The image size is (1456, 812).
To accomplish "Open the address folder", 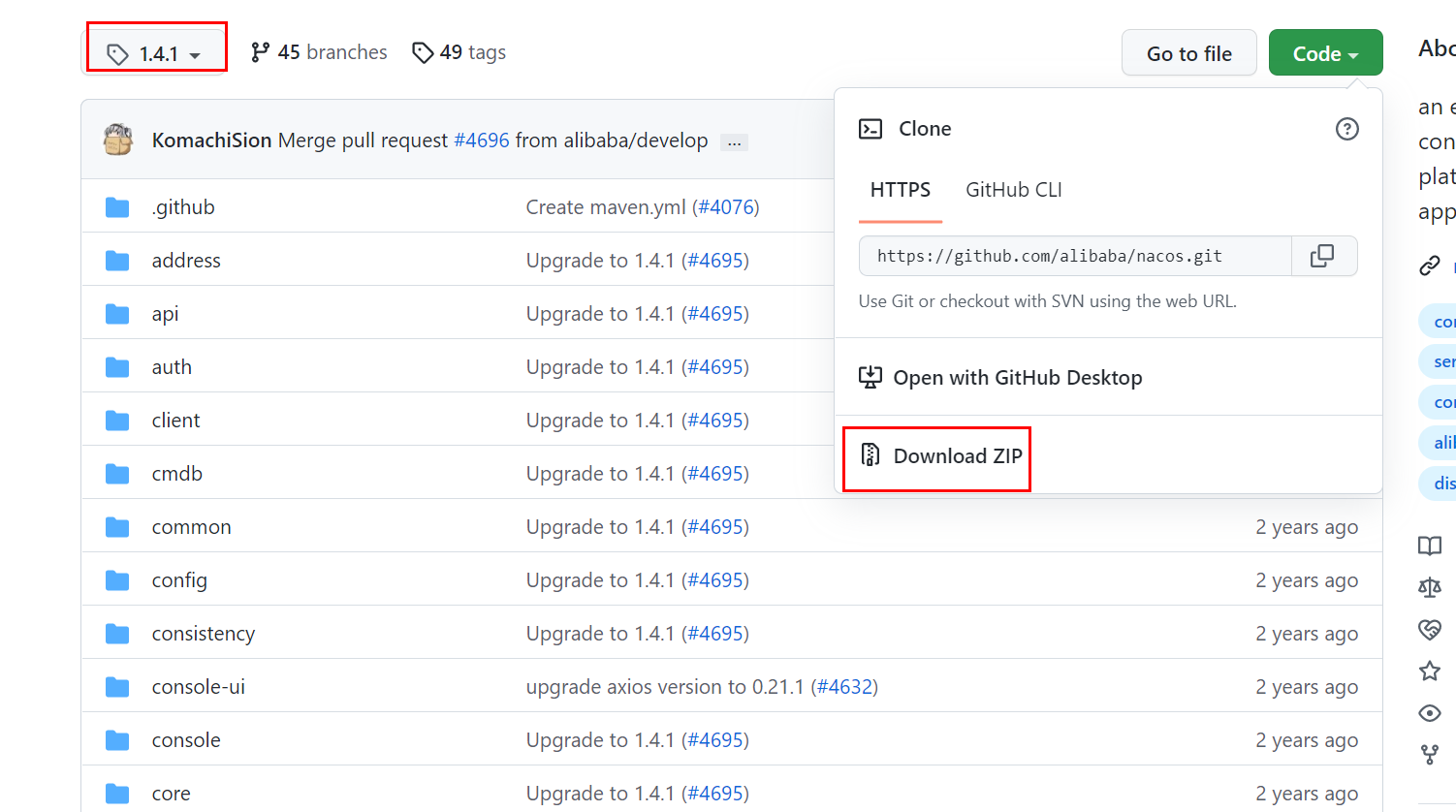I will [x=186, y=261].
